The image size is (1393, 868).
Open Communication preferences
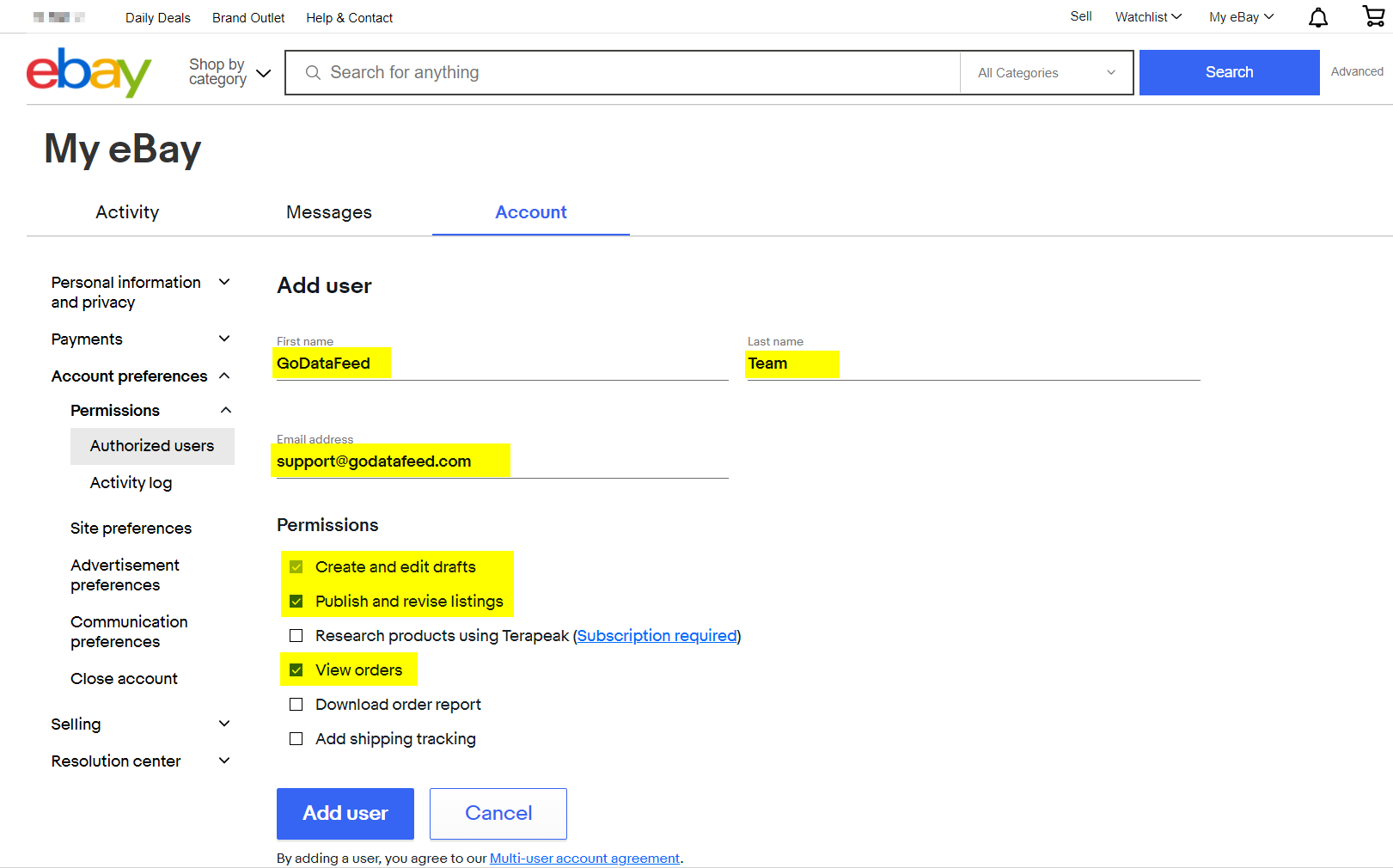click(x=129, y=632)
